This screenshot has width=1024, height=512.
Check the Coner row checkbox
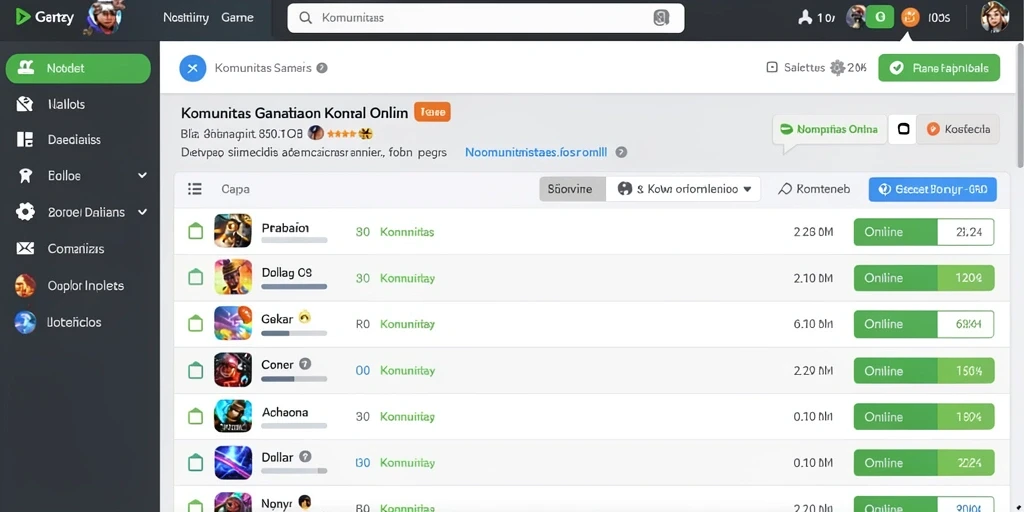(195, 370)
